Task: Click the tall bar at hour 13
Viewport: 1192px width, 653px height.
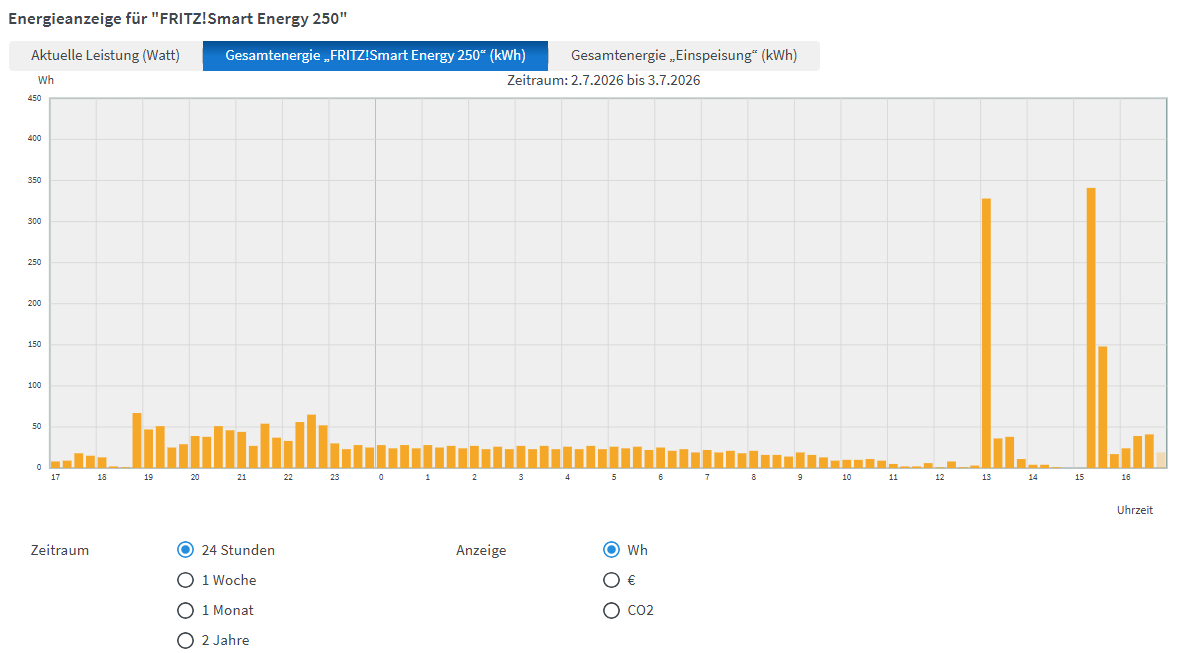Action: [x=986, y=333]
